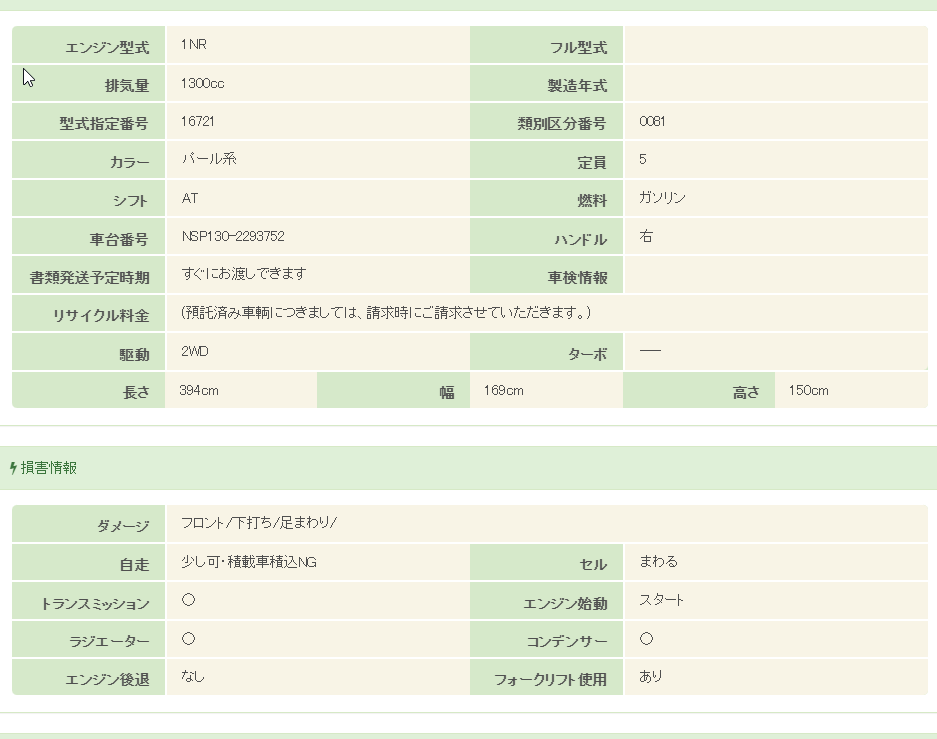
Task: Select the chassis number NSP130-2293752
Action: tap(233, 237)
